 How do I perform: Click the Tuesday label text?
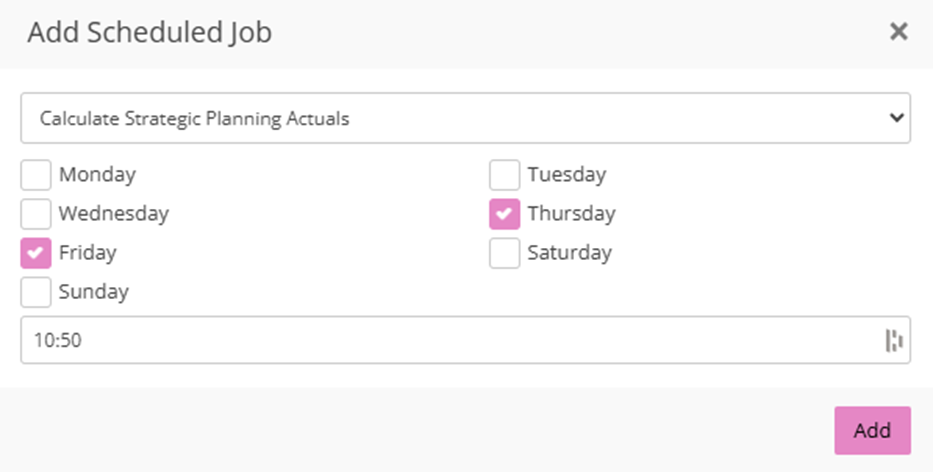(567, 175)
